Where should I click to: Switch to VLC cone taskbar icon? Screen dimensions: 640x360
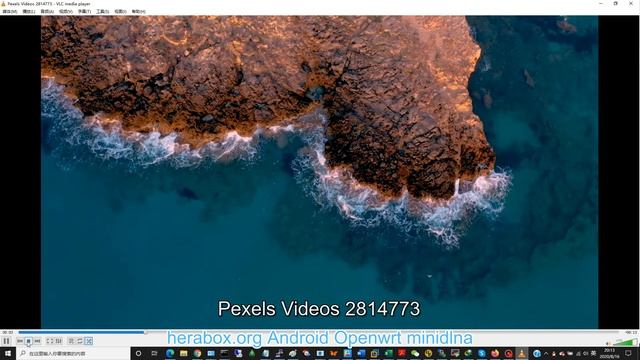click(522, 353)
